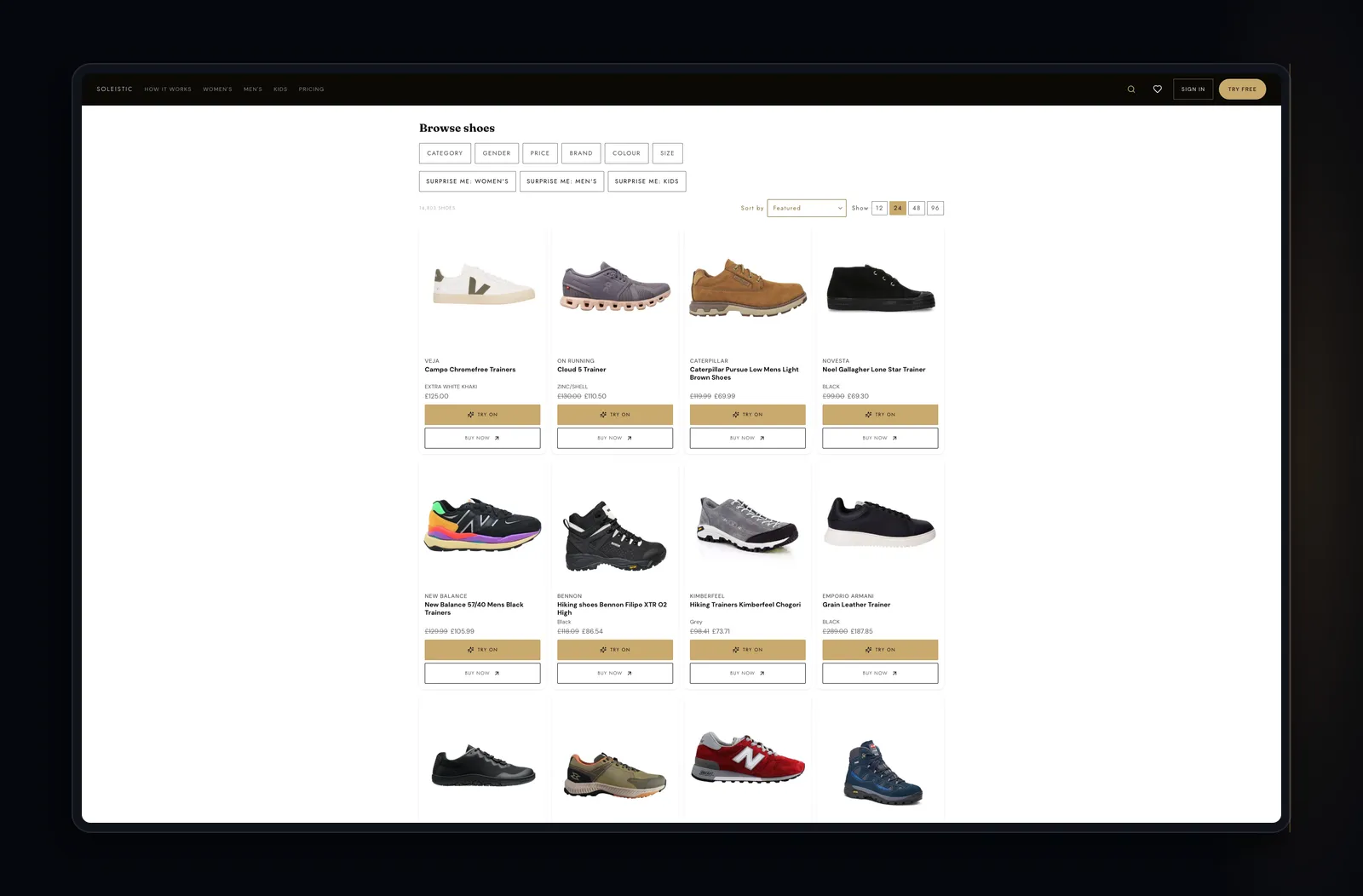Viewport: 1363px width, 896px height.
Task: Open Grain Leather Trainer title link
Action: pos(856,605)
